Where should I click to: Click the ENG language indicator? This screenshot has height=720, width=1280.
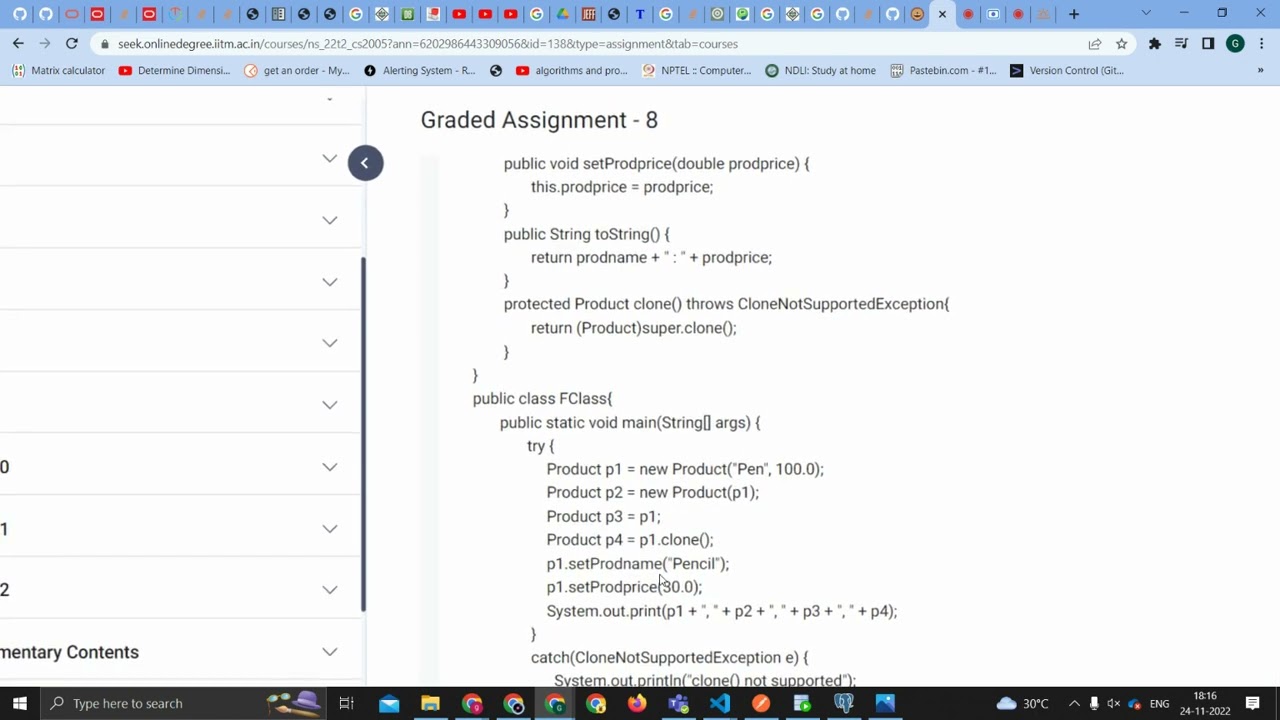point(1159,704)
